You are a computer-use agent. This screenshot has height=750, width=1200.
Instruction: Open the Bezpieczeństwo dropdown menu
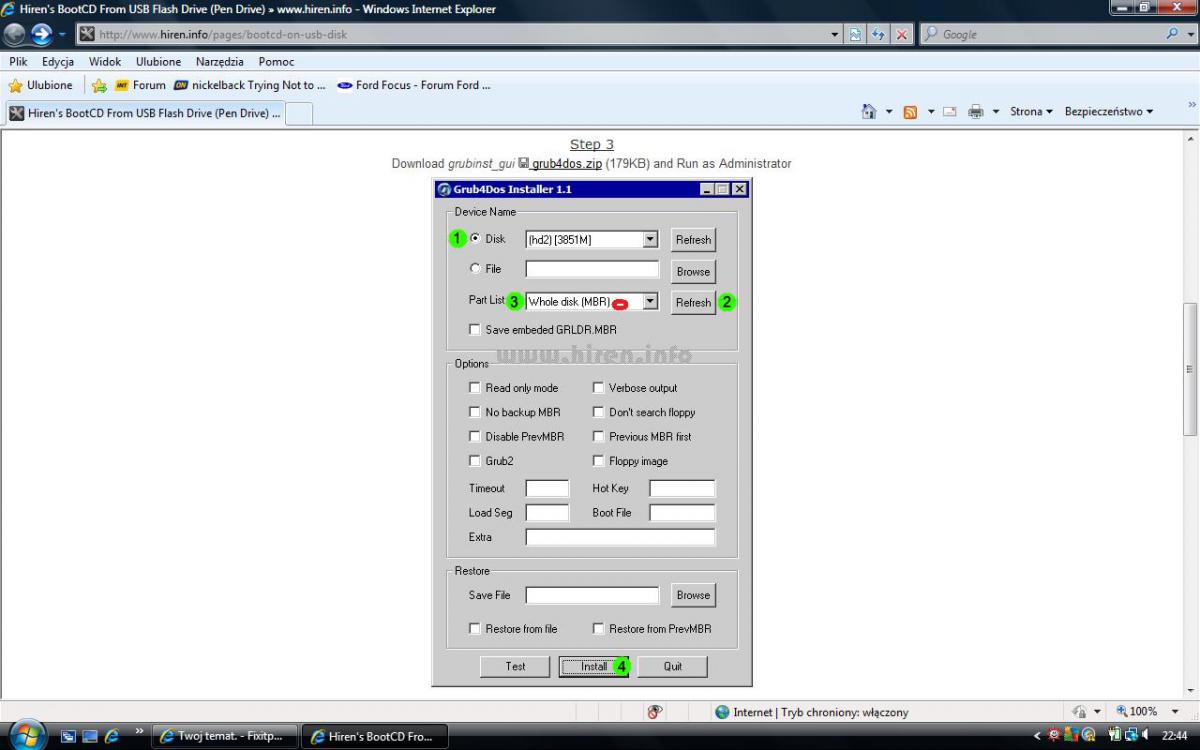click(x=1109, y=112)
